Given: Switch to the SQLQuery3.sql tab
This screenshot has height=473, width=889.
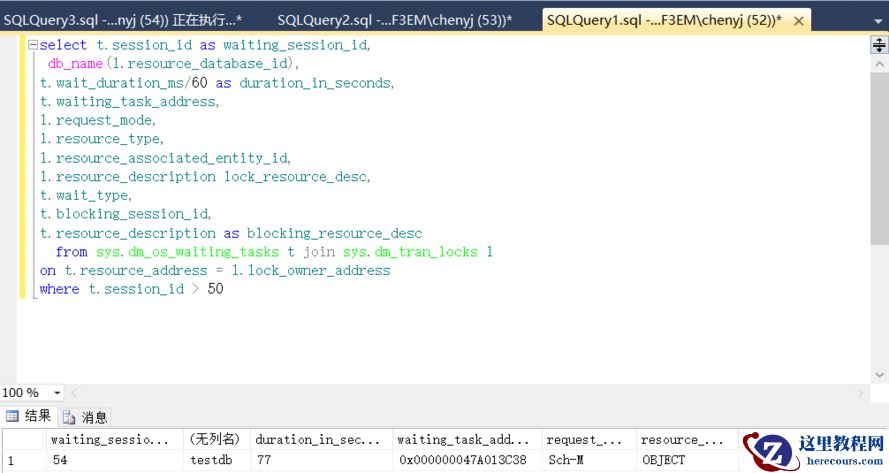Looking at the screenshot, I should point(122,19).
